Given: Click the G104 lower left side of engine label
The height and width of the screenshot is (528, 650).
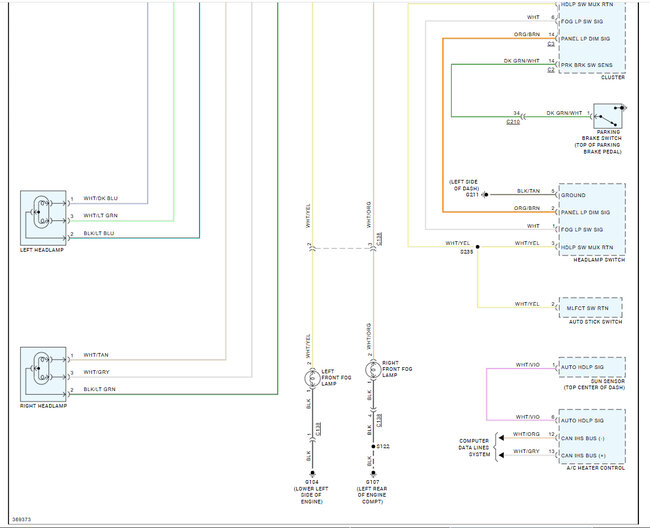Looking at the screenshot, I should (311, 492).
